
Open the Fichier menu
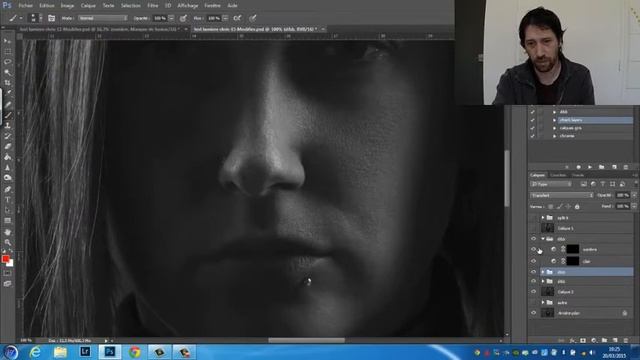(25, 6)
